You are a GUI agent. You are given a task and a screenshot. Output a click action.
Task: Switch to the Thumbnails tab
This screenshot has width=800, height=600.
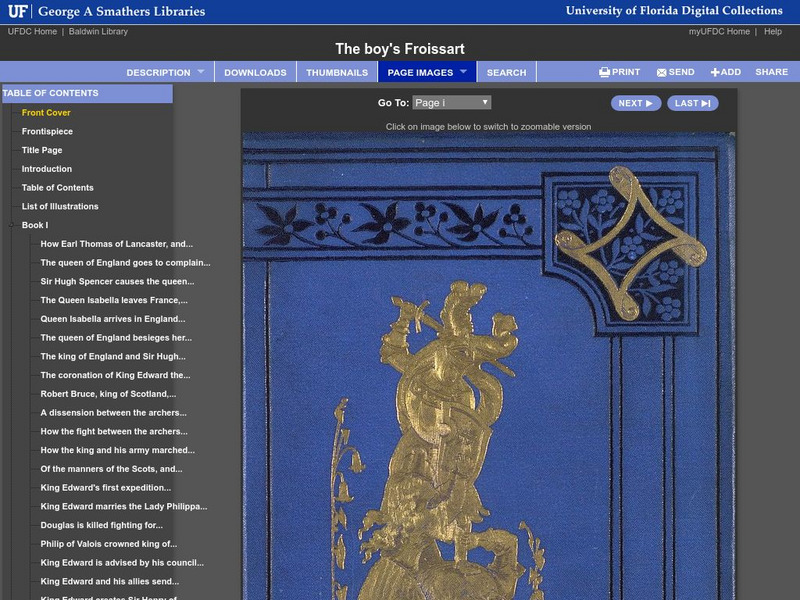(336, 72)
